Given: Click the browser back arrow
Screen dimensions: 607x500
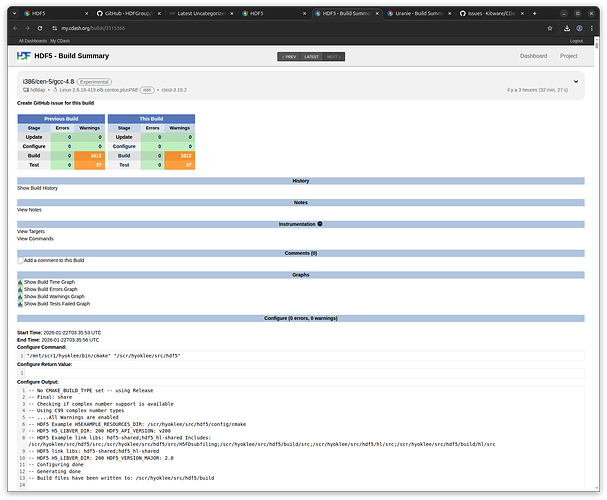Looking at the screenshot, I should [13, 29].
